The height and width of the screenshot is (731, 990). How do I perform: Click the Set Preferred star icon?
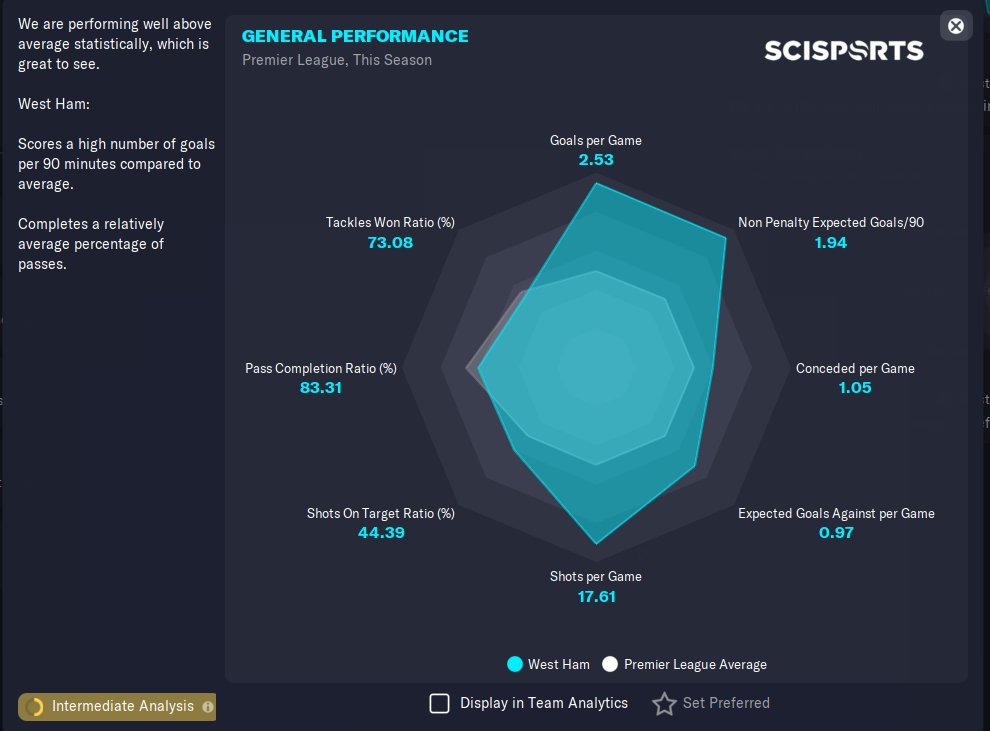[664, 704]
